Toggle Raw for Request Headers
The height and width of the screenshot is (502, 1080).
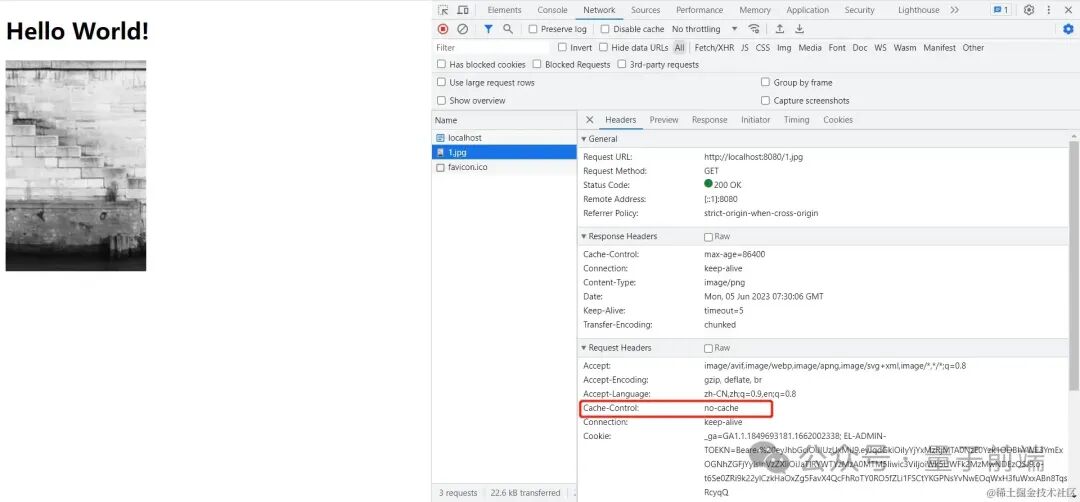coord(708,348)
